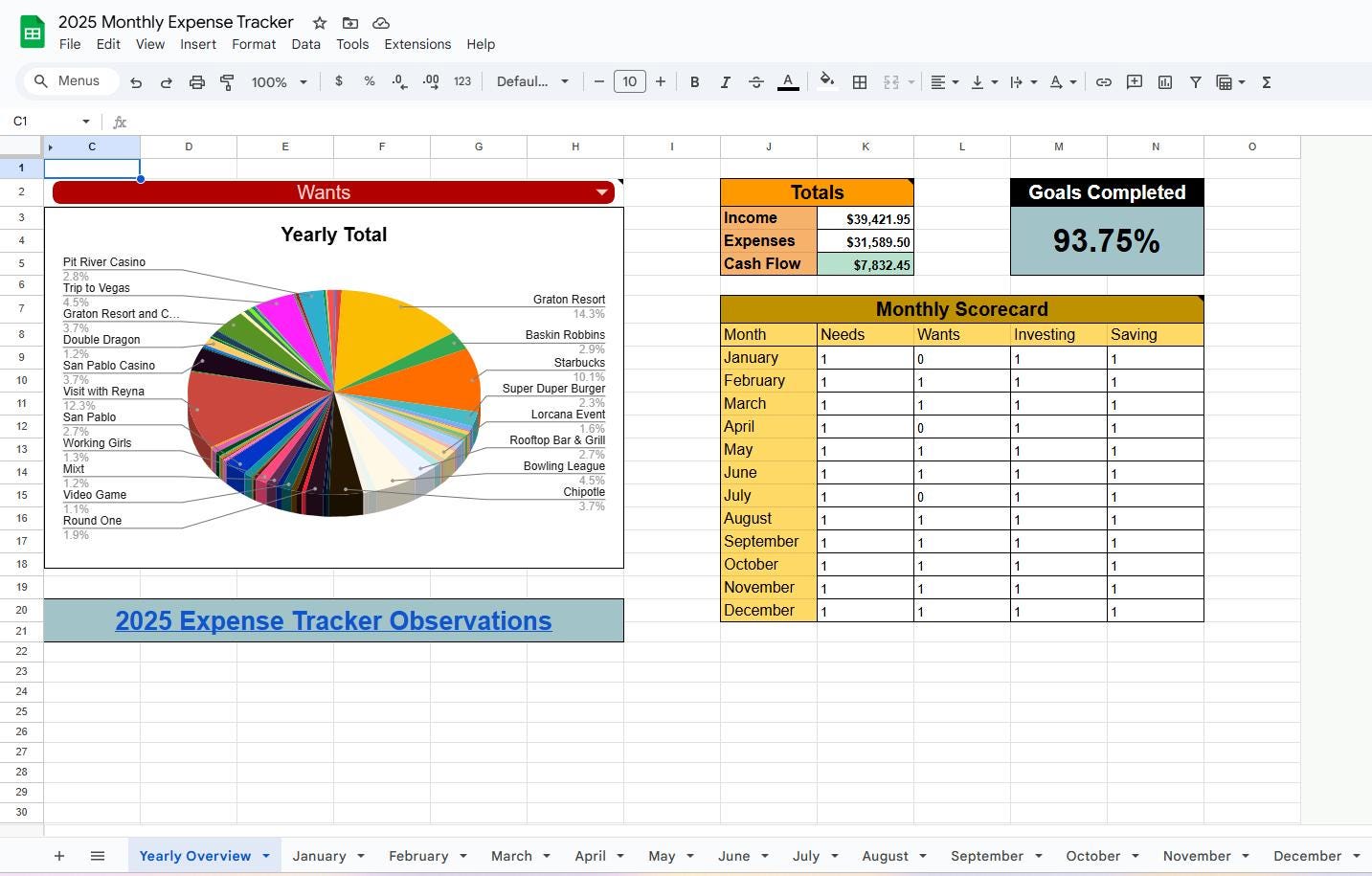Select the Cash Flow value $7,832.45
Screen dimensions: 1372x876
[x=866, y=264]
